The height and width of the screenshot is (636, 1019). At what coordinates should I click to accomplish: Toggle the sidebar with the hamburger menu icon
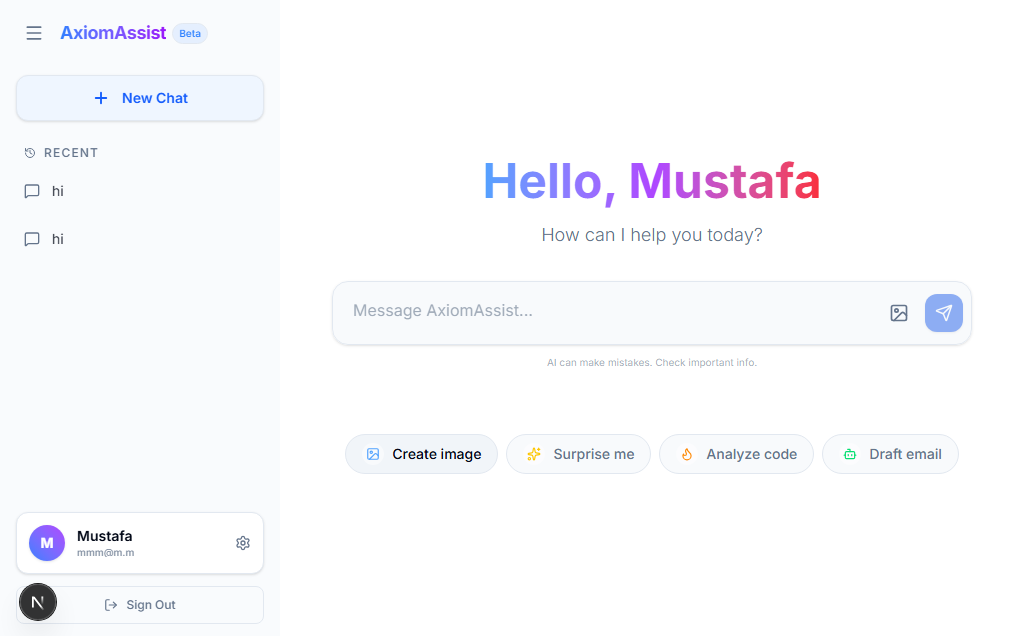click(x=34, y=33)
